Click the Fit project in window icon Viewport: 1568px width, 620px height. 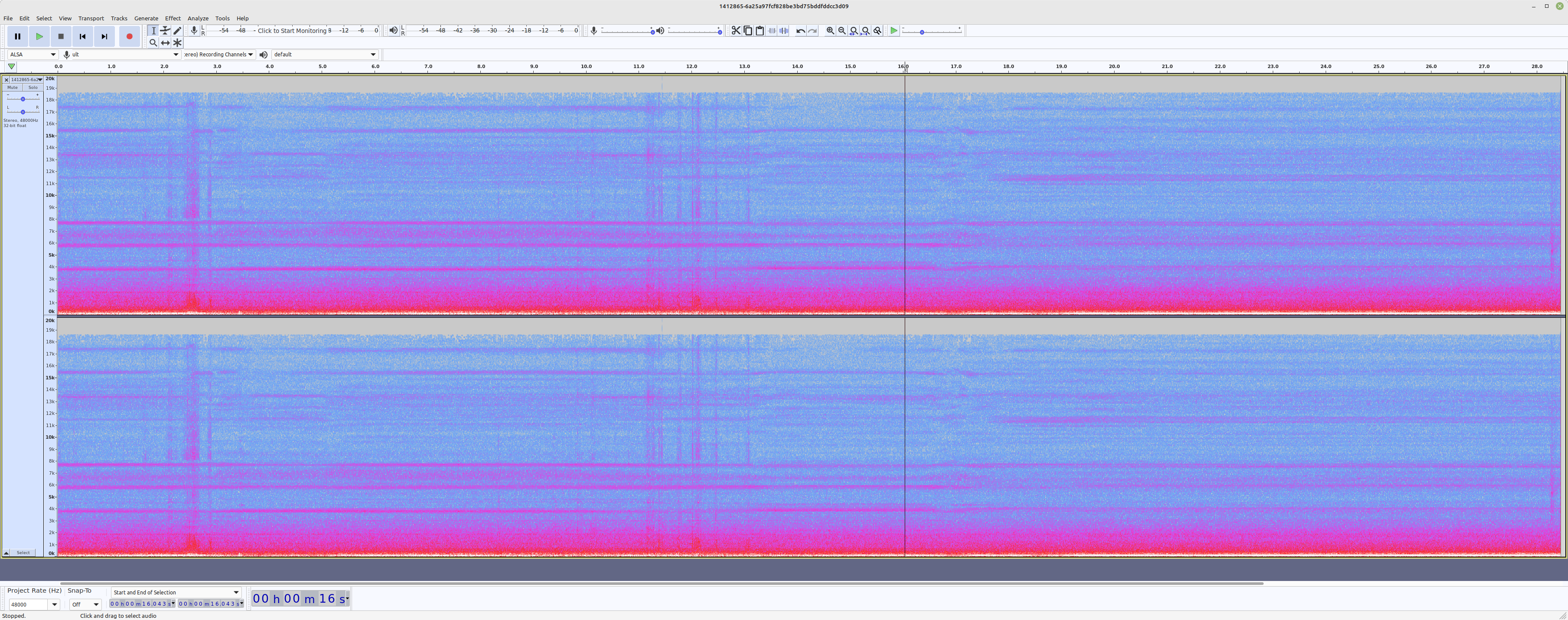(865, 30)
